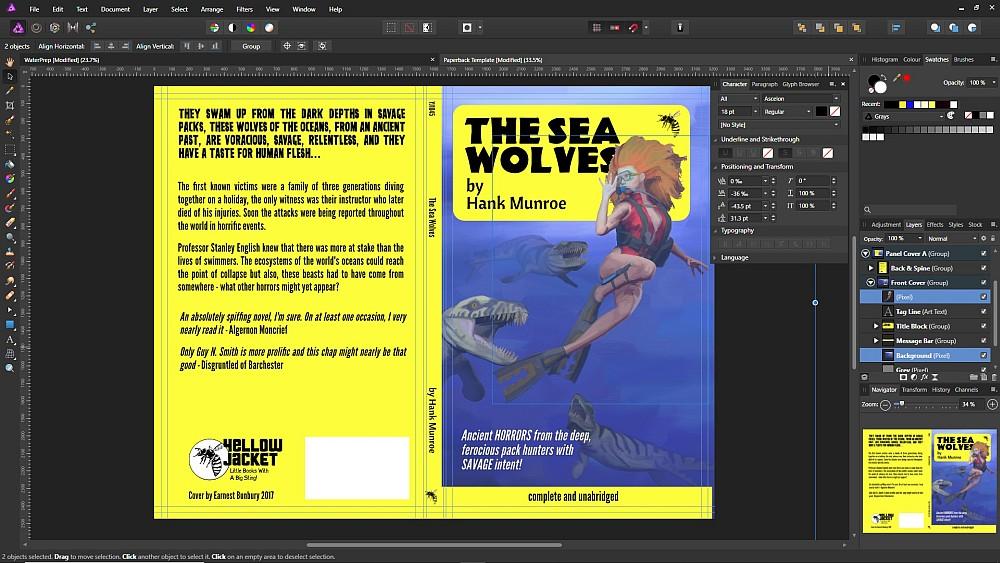Toggle visibility of Title Block group
Screen dimensions: 1000x563
pyautogui.click(x=983, y=326)
